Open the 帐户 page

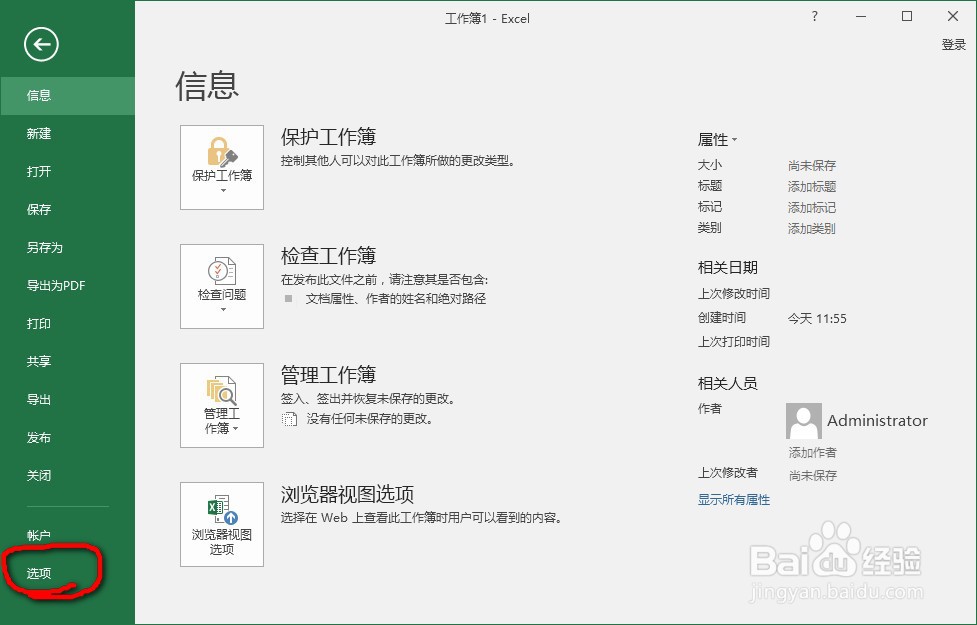67,535
